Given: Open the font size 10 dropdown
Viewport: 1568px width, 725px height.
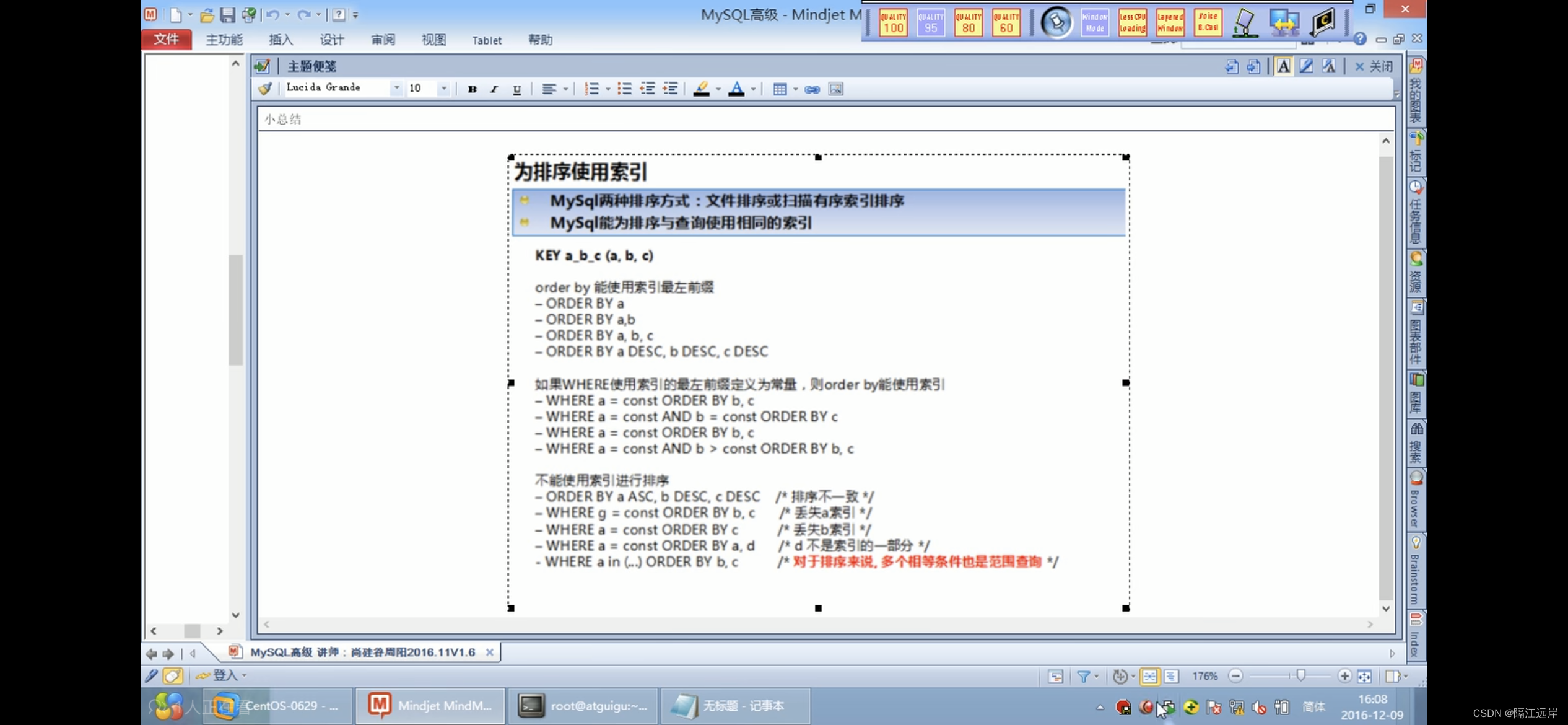Looking at the screenshot, I should click(x=443, y=88).
